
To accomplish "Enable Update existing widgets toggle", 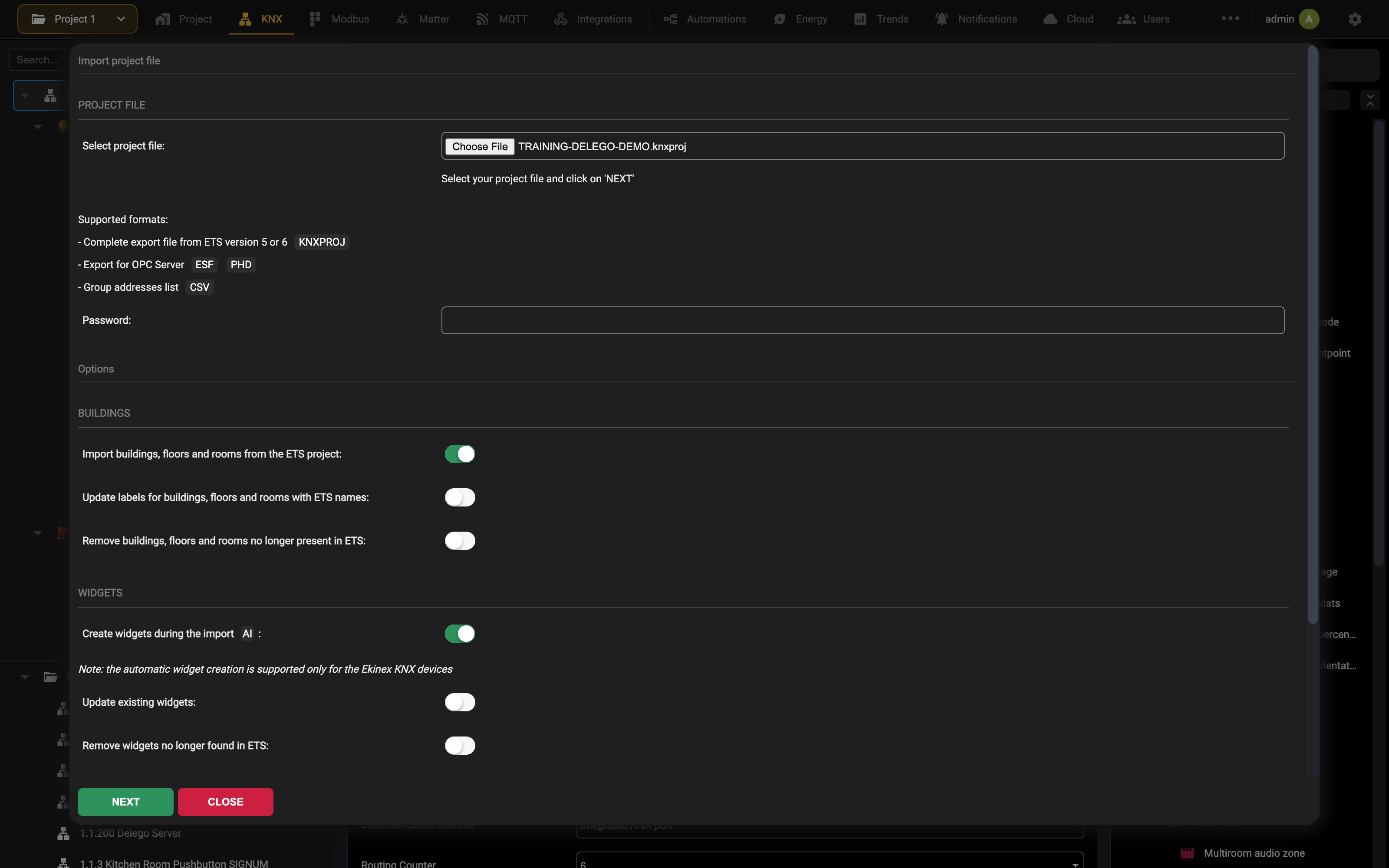I will point(460,702).
